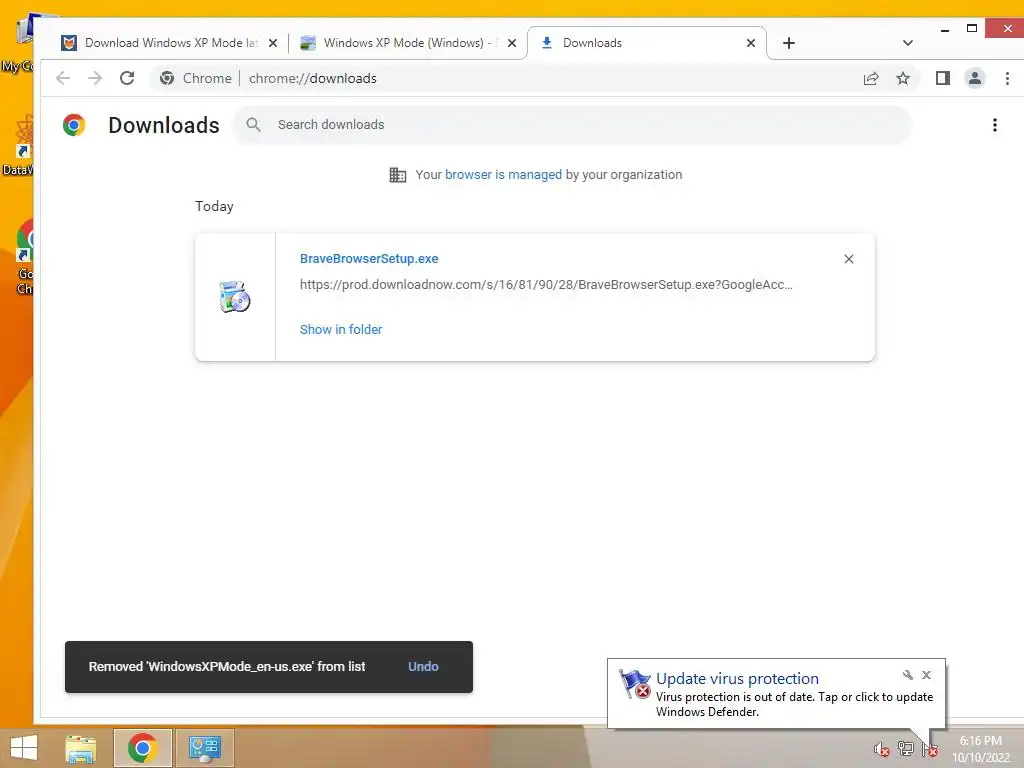Open the BraveBrowserSetup.exe file link
Screen dimensions: 1024x768
point(369,259)
